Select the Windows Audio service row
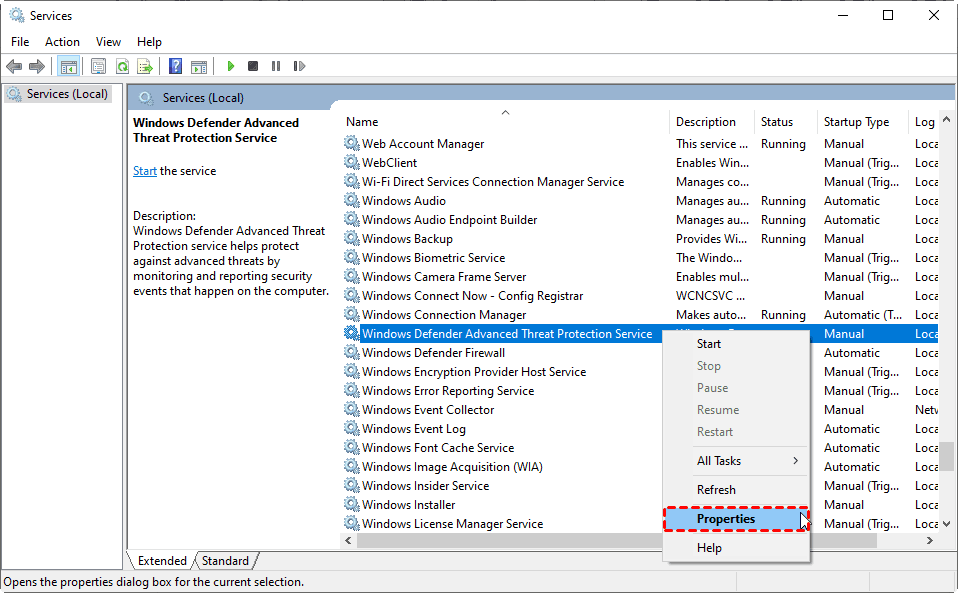The image size is (958, 593). tap(404, 201)
